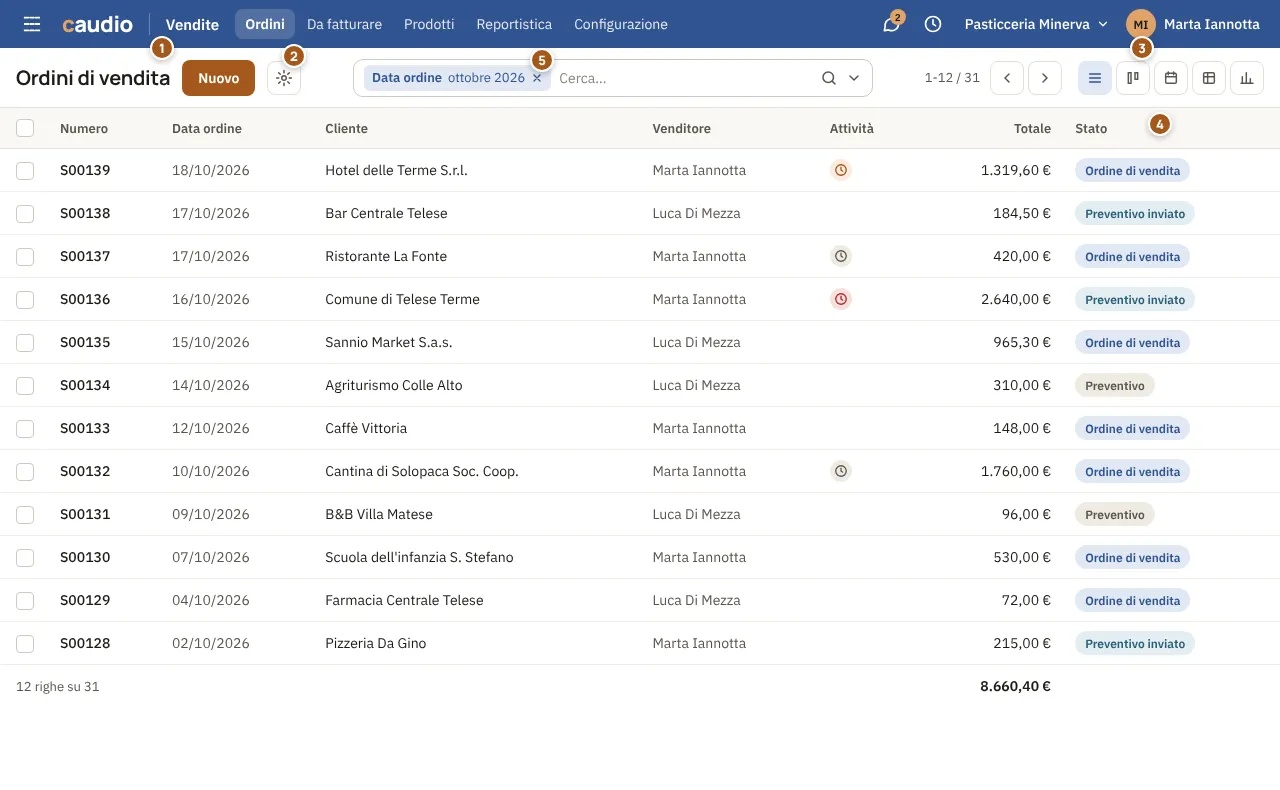Image resolution: width=1280 pixels, height=790 pixels.
Task: Go to the previous page of orders
Action: pyautogui.click(x=1007, y=78)
